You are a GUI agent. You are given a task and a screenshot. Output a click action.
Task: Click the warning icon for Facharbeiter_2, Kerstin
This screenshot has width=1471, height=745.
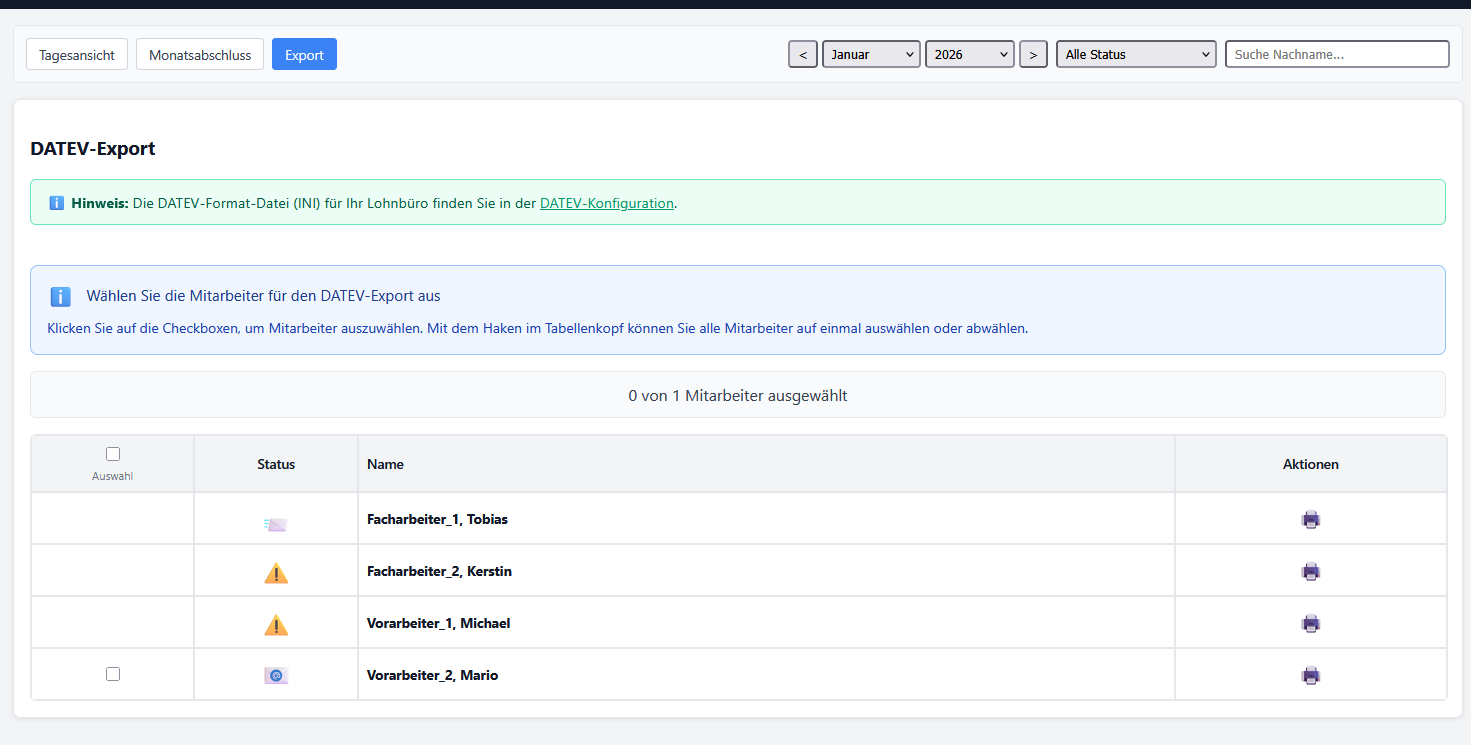pos(276,573)
